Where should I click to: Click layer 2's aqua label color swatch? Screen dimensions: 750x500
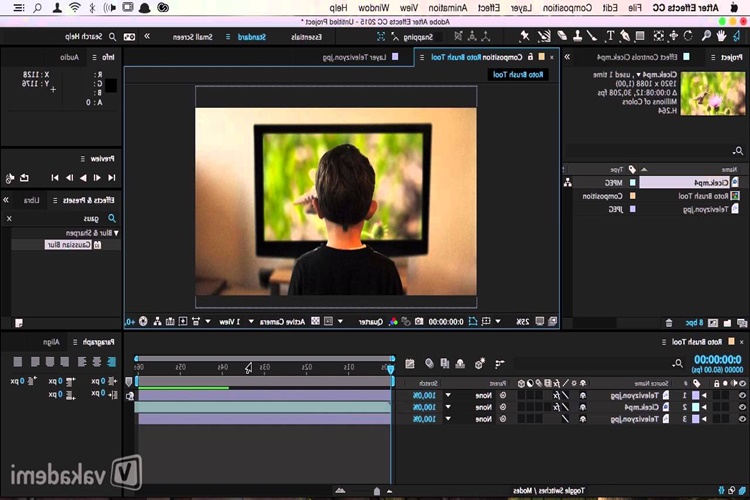[x=695, y=407]
